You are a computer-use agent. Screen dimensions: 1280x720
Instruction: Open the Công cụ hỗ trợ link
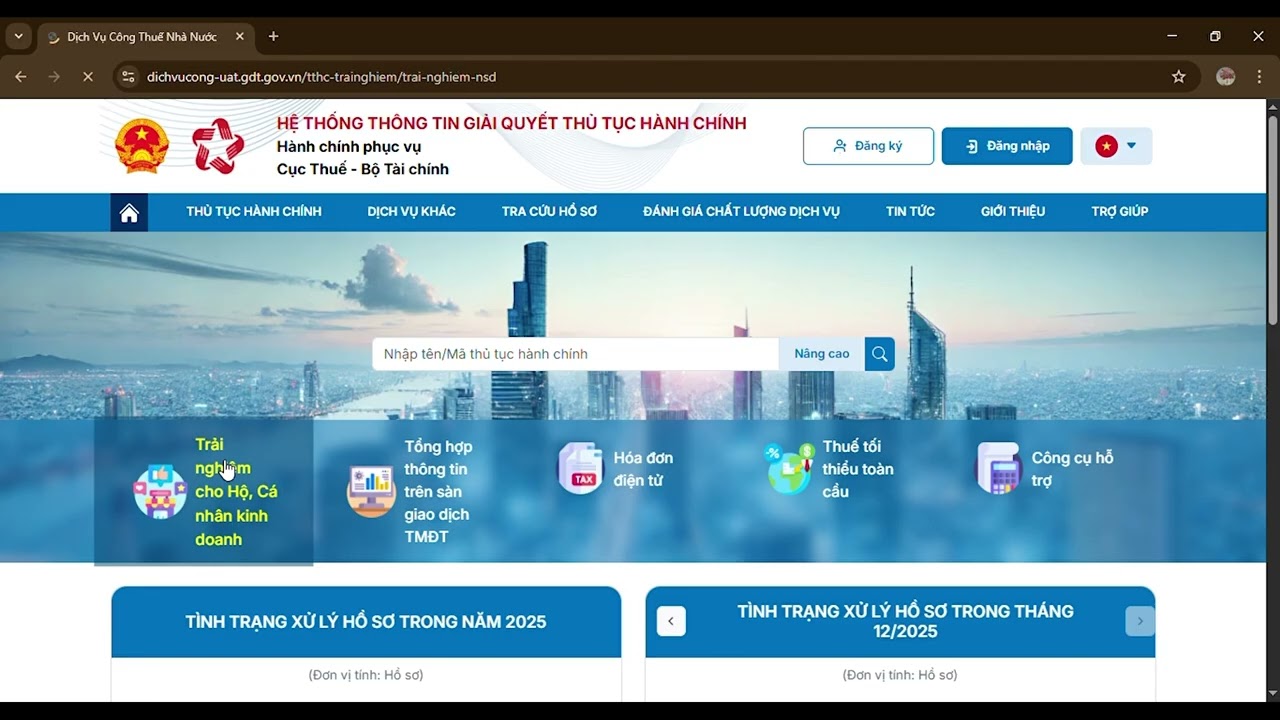[x=1072, y=469]
